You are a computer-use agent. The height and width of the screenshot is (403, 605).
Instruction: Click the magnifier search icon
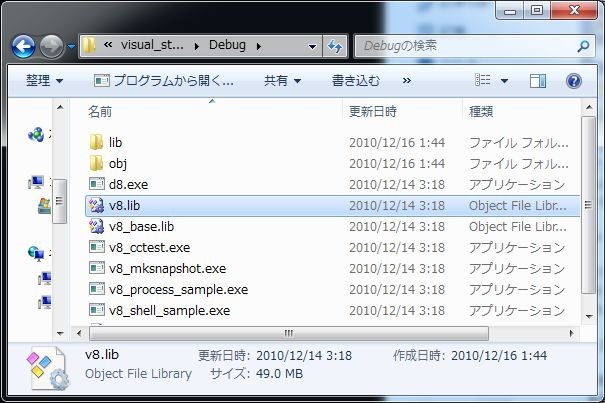point(583,46)
